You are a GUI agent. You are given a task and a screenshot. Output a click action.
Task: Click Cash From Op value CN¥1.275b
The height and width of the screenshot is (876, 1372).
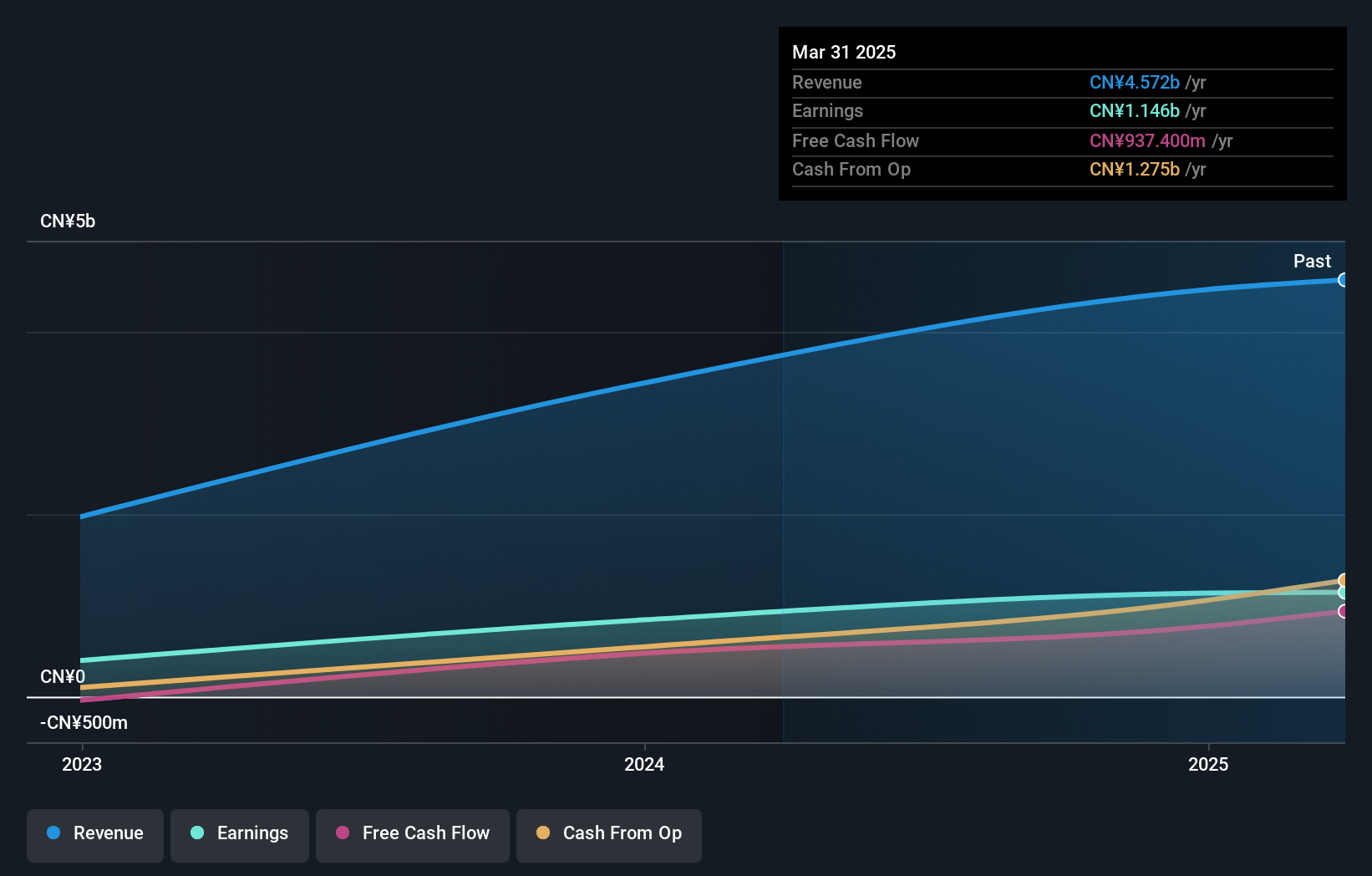point(1135,169)
